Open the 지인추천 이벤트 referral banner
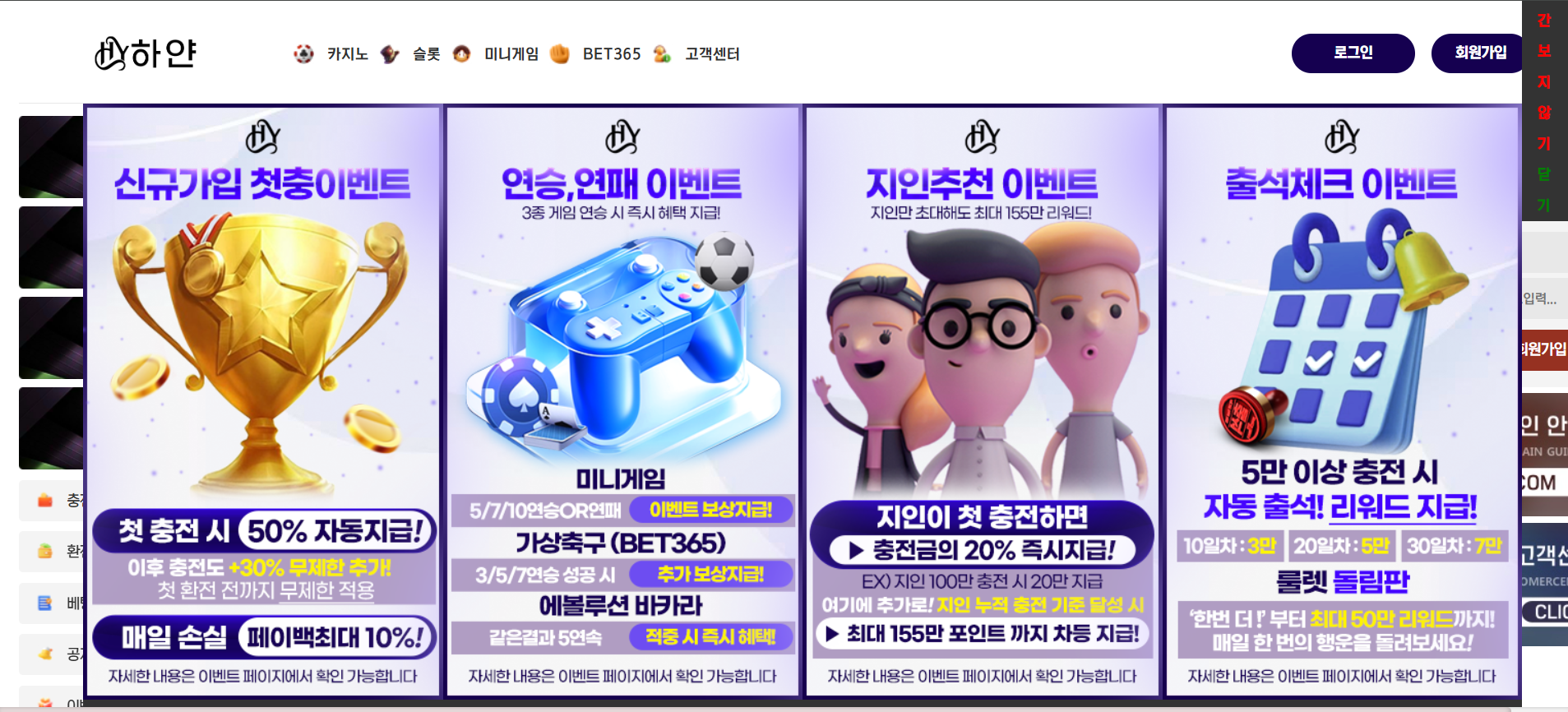This screenshot has width=1568, height=712. [x=982, y=402]
